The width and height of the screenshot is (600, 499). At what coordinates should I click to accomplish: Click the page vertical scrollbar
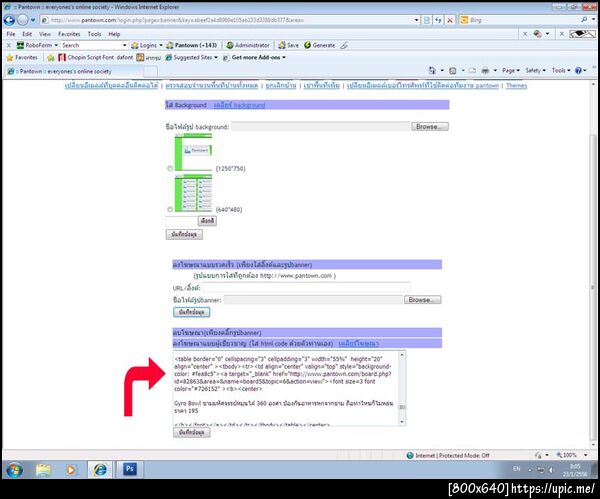coord(593,287)
